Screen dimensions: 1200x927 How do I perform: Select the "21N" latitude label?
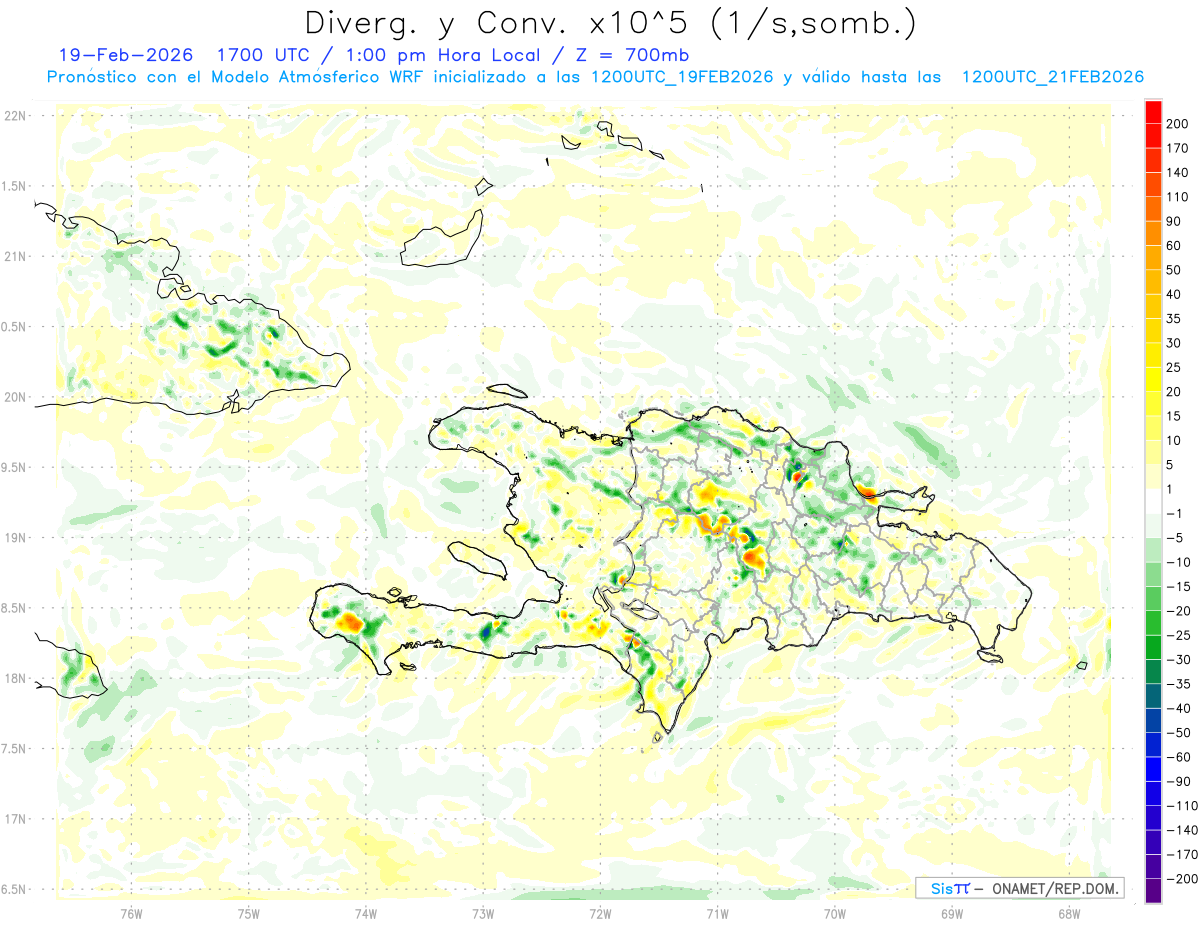pos(14,256)
